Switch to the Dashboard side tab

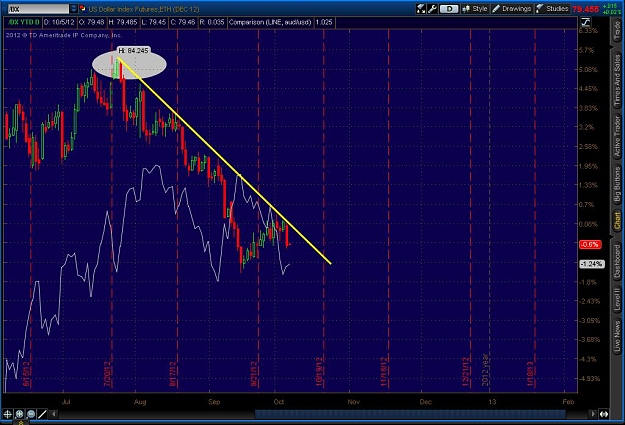pyautogui.click(x=617, y=261)
